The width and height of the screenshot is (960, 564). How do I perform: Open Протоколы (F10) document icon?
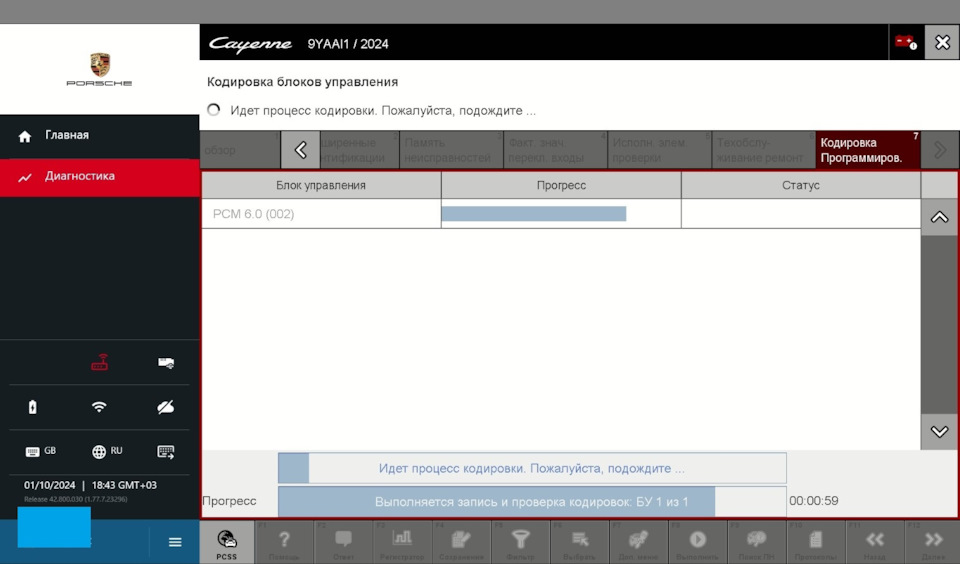click(x=816, y=543)
